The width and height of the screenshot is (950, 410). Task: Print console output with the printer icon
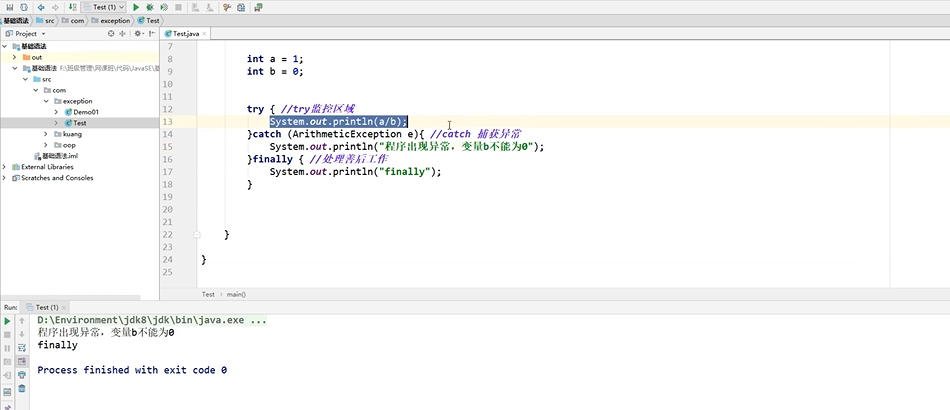[x=22, y=375]
